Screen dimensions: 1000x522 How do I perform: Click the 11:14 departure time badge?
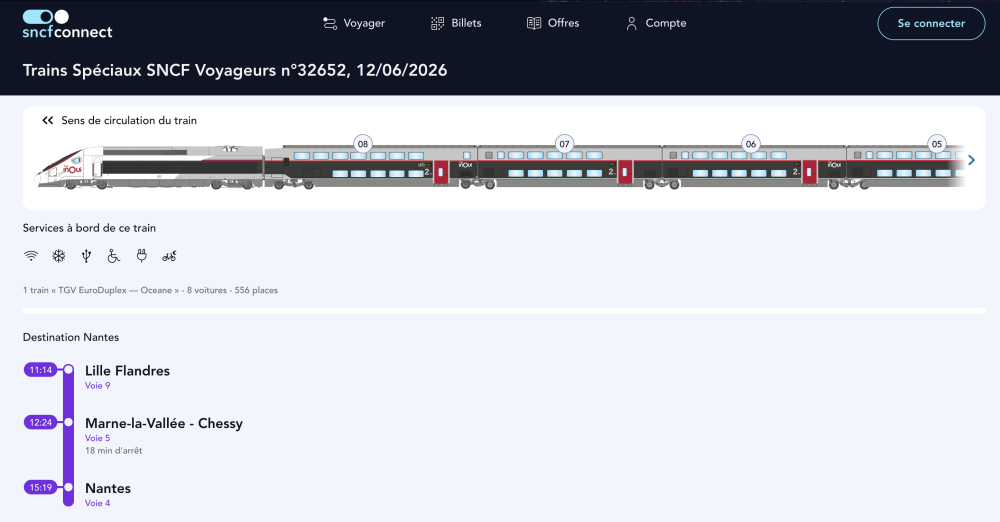click(x=41, y=370)
